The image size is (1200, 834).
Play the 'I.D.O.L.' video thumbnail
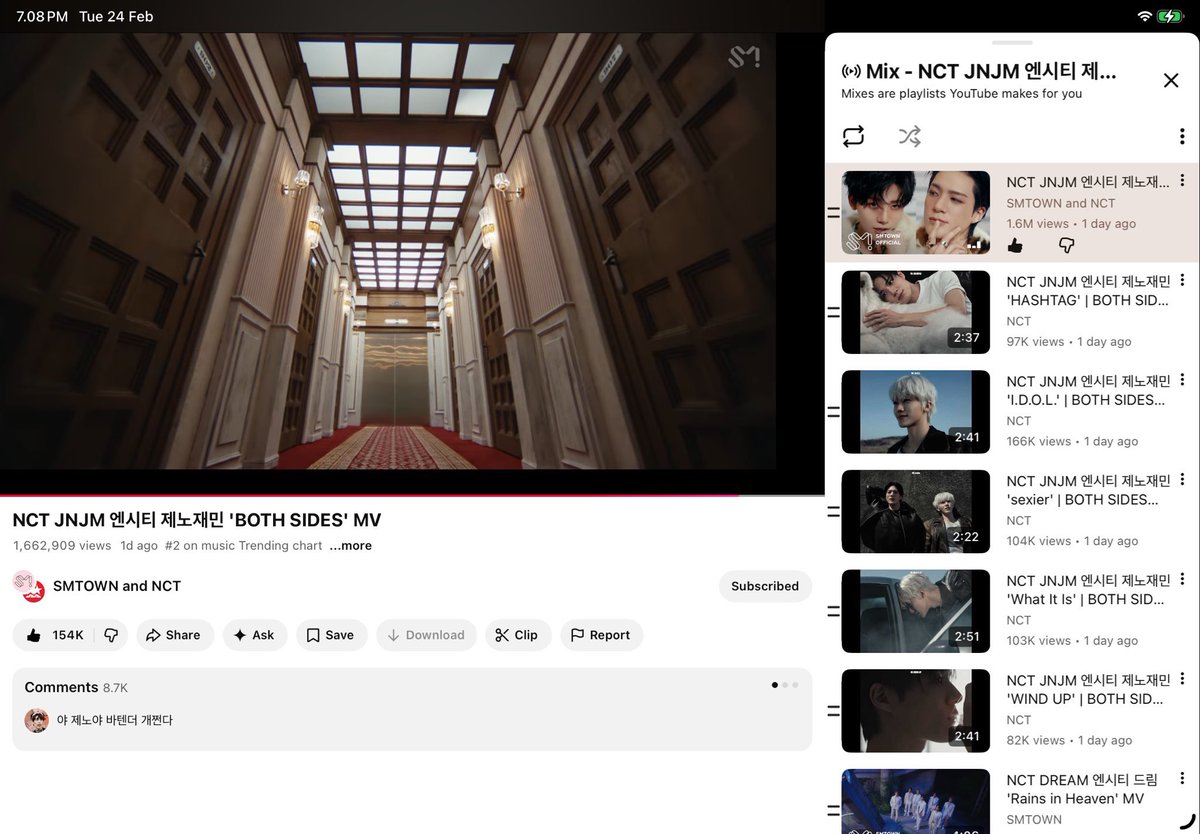click(x=916, y=412)
